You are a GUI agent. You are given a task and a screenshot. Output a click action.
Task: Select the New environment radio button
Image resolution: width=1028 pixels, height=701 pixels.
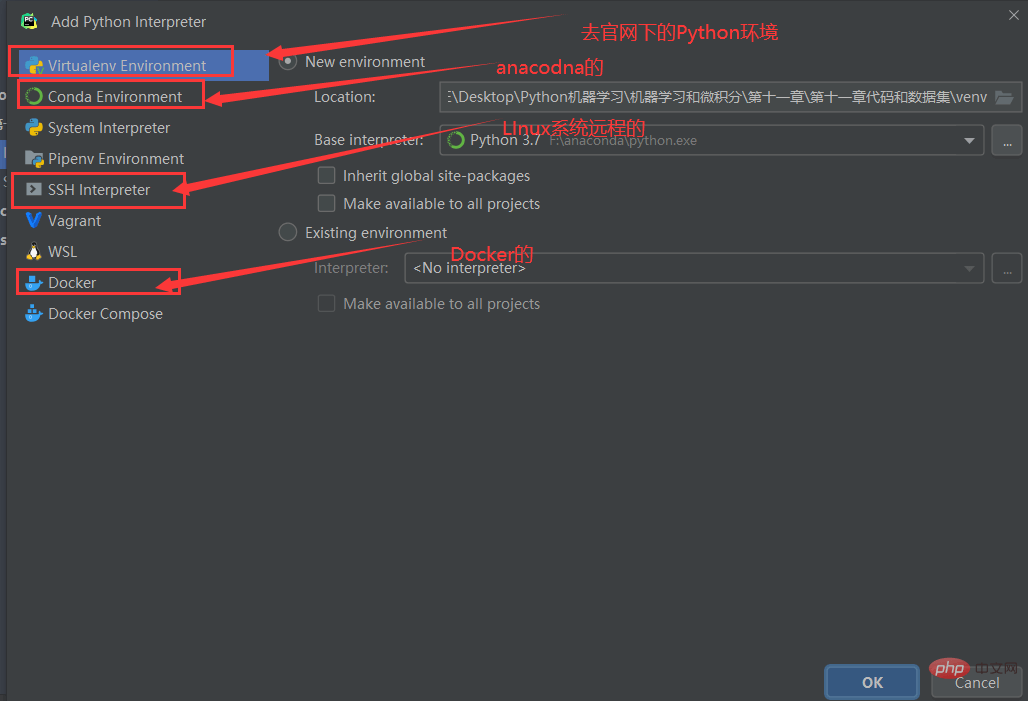pyautogui.click(x=288, y=62)
